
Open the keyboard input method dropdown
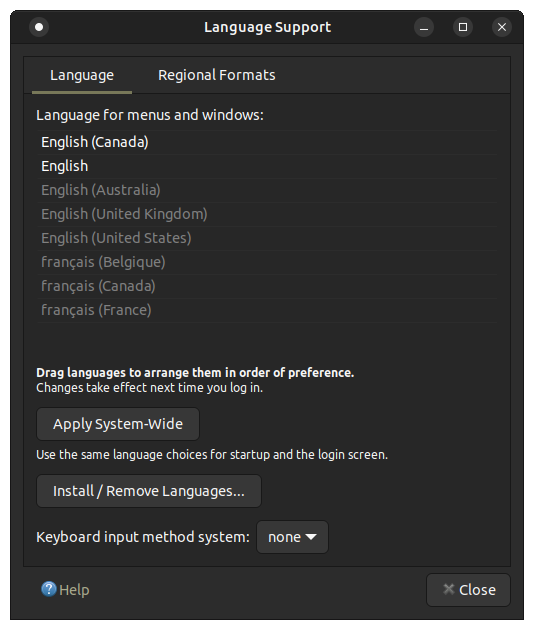pos(293,537)
